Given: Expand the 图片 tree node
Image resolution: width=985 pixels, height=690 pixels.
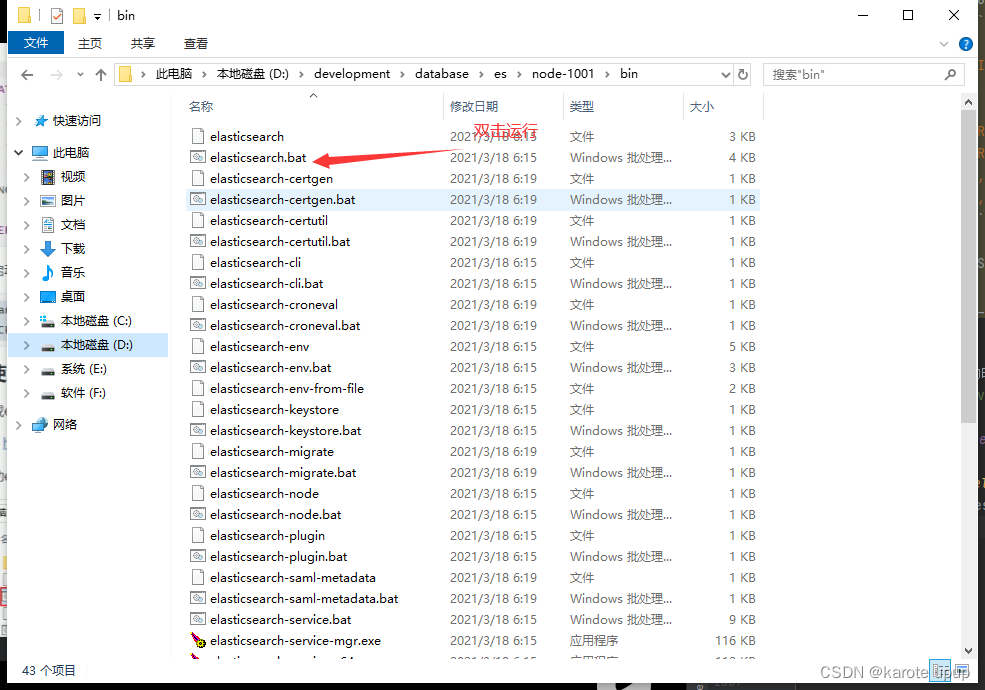Looking at the screenshot, I should (x=26, y=201).
